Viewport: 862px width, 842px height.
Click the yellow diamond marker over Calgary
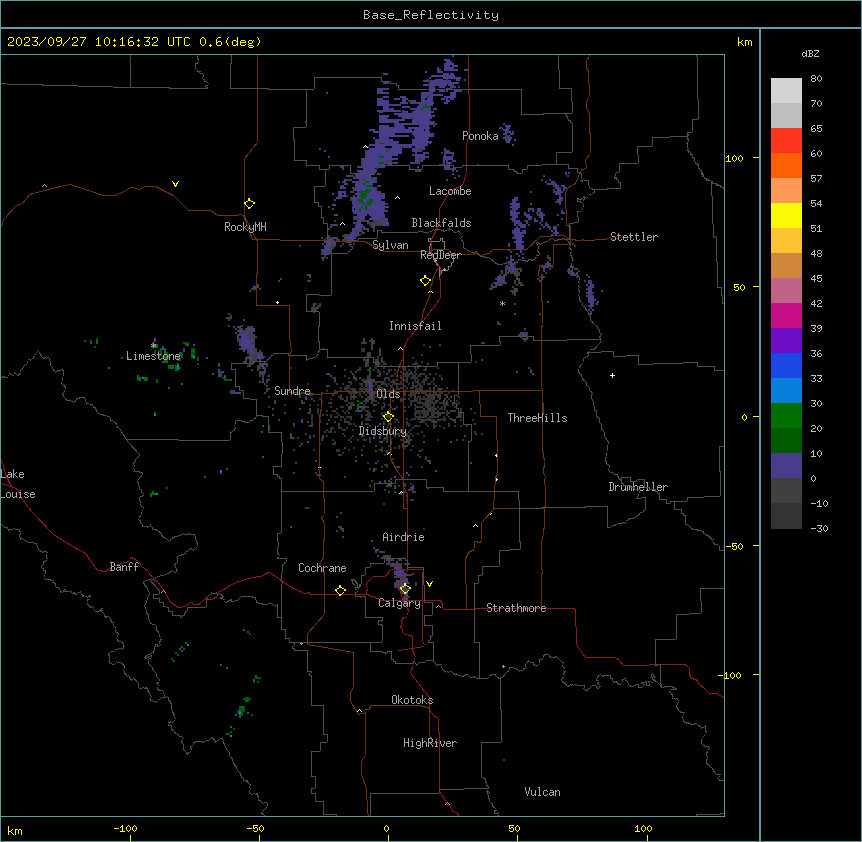click(405, 589)
